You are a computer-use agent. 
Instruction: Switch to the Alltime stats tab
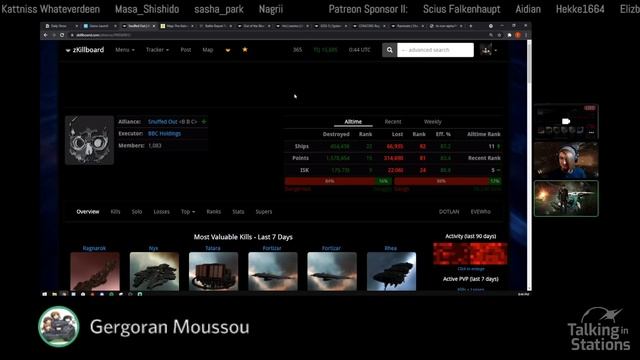[x=353, y=122]
